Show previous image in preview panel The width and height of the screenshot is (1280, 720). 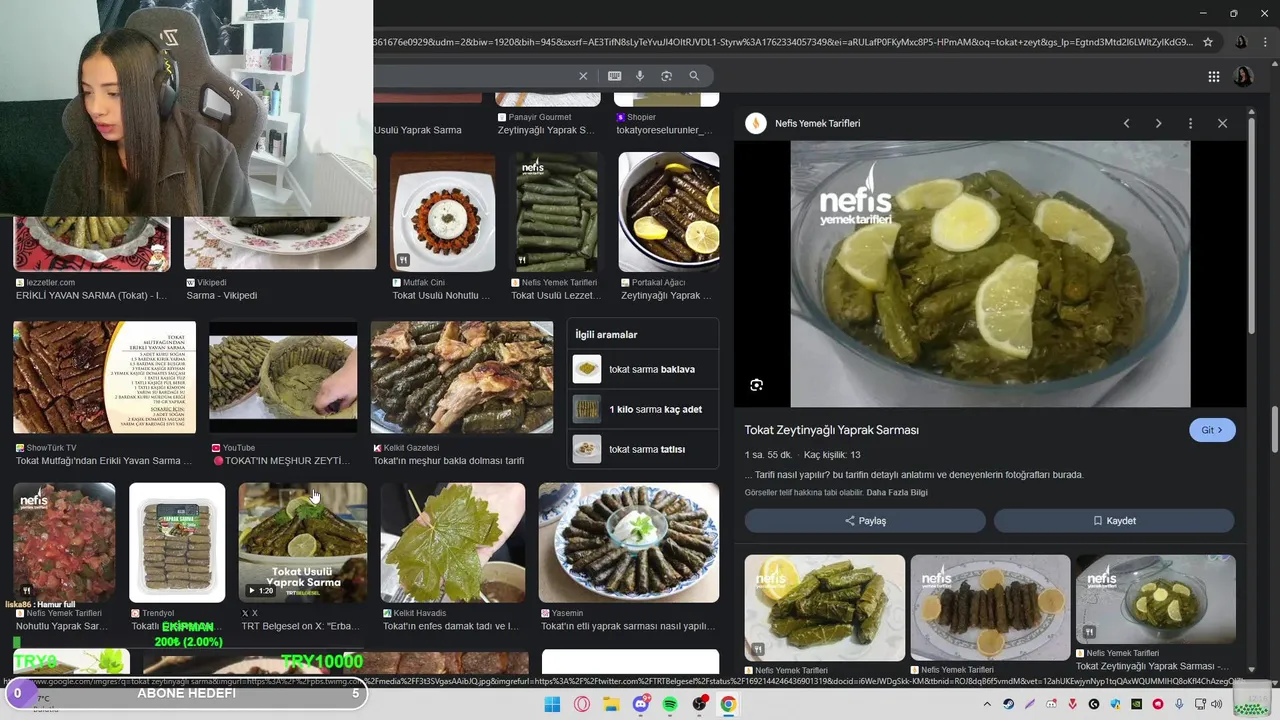(x=1126, y=123)
